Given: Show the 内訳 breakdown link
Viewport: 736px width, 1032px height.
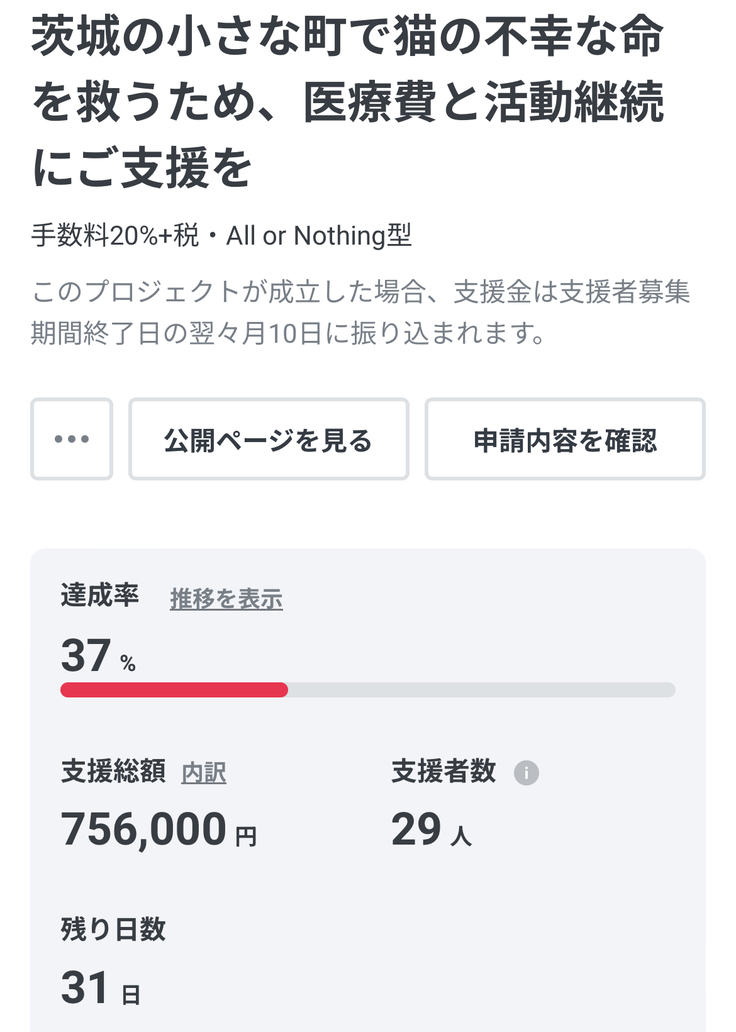Looking at the screenshot, I should pyautogui.click(x=204, y=773).
